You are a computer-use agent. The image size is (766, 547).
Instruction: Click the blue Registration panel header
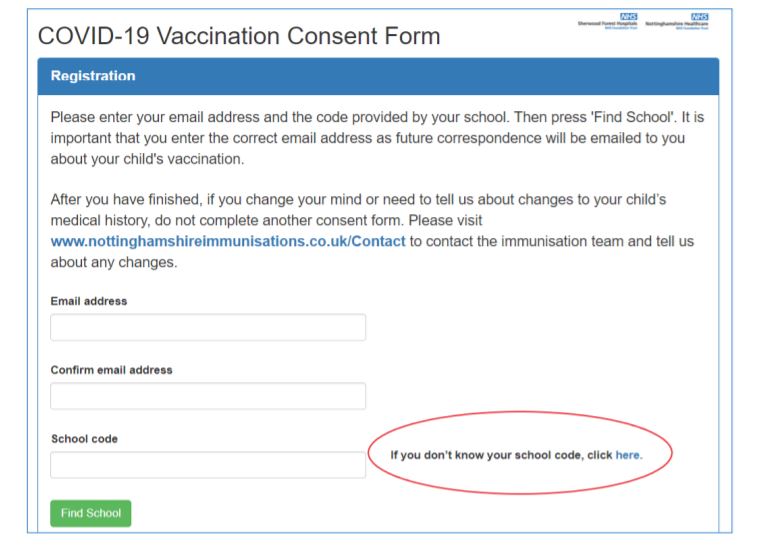point(378,76)
